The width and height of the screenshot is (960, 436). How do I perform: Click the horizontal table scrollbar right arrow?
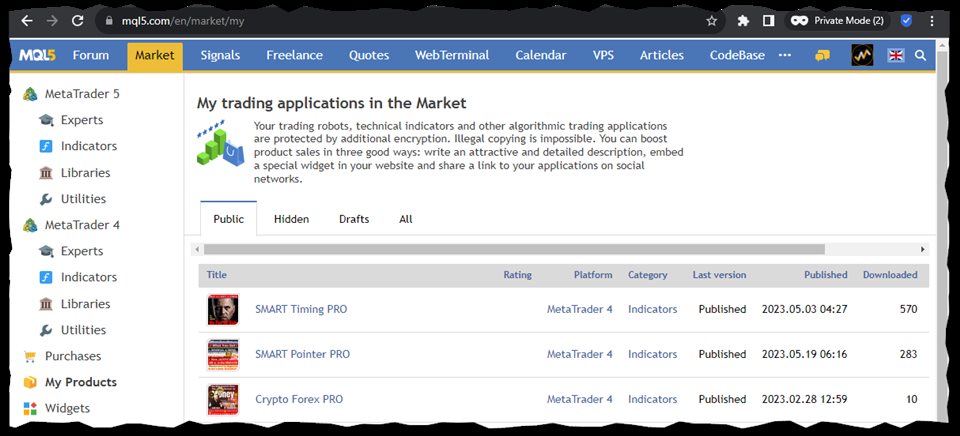point(922,249)
